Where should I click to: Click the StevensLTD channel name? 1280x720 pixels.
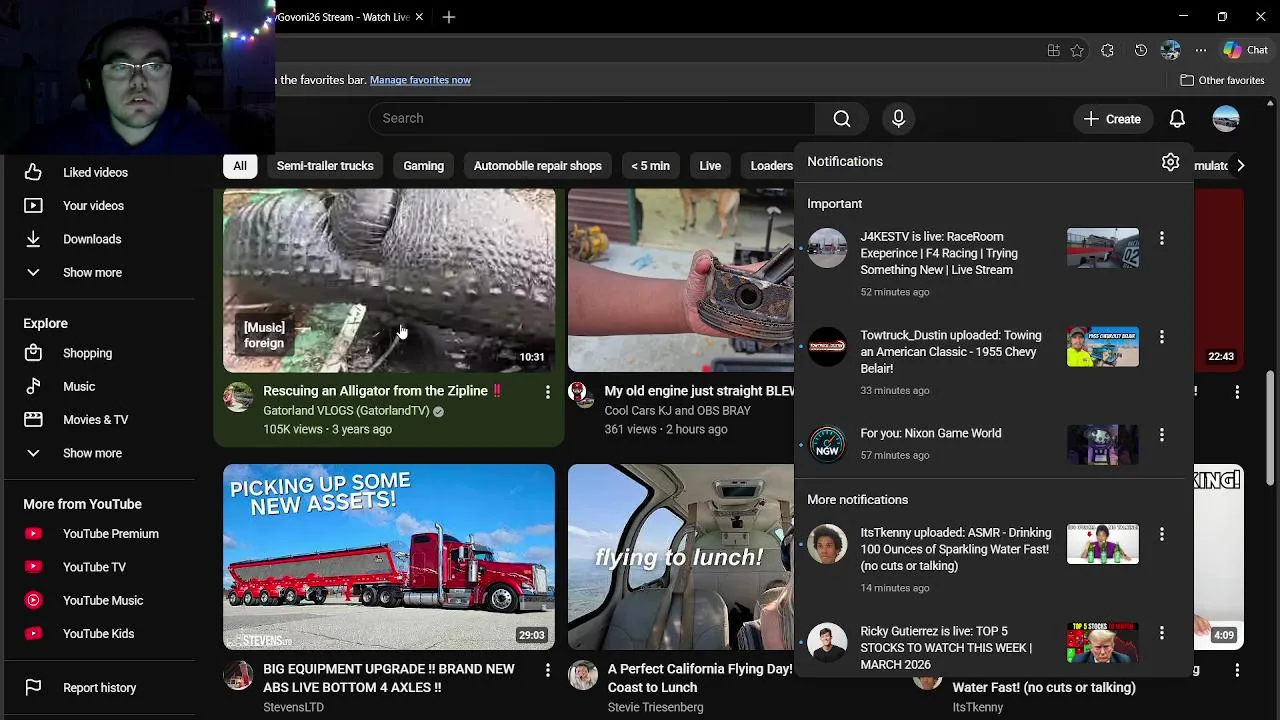point(293,707)
